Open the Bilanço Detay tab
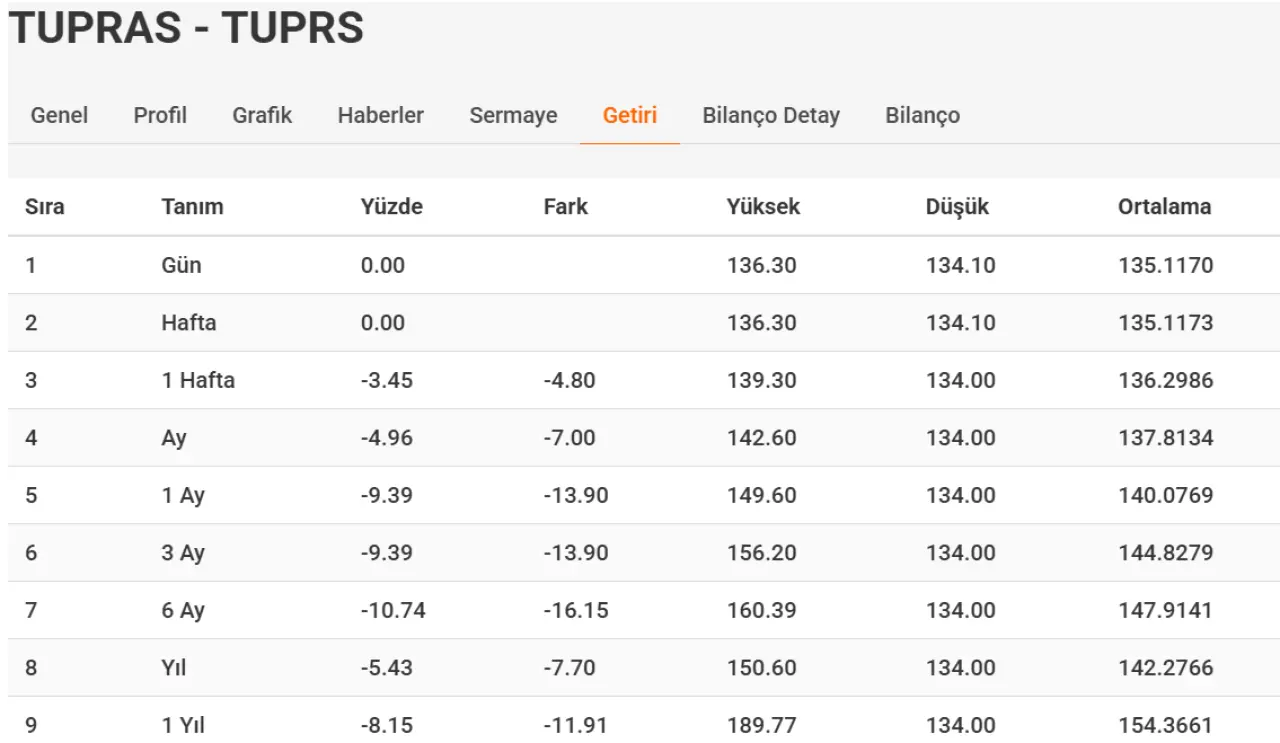 point(771,115)
